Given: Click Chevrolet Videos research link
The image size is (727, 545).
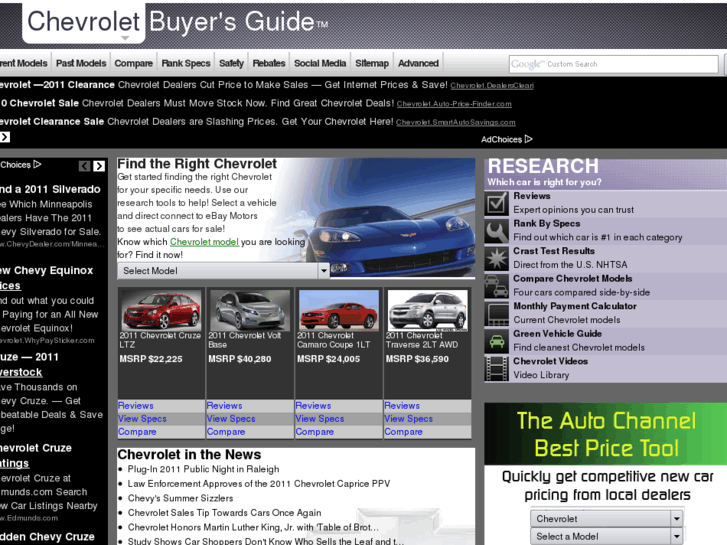Looking at the screenshot, I should click(x=550, y=361).
